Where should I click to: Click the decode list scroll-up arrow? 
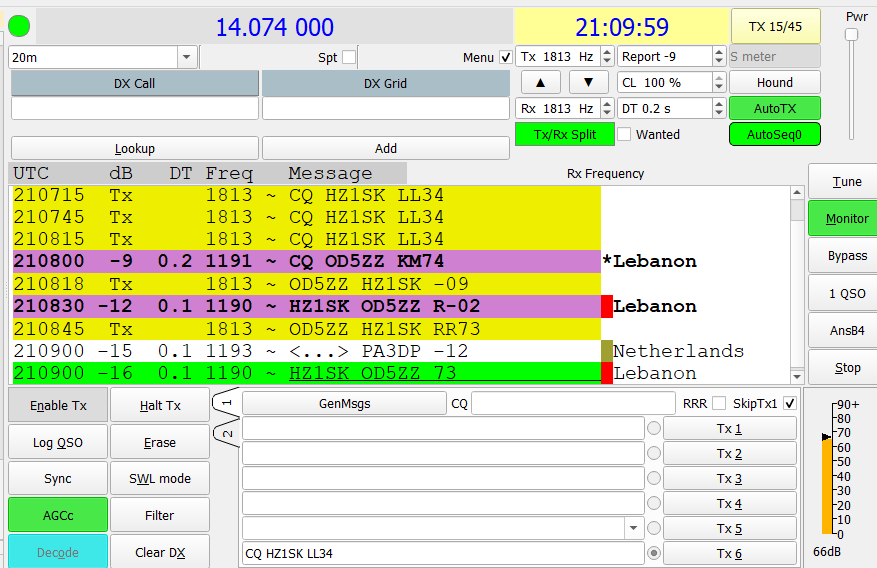(x=797, y=192)
